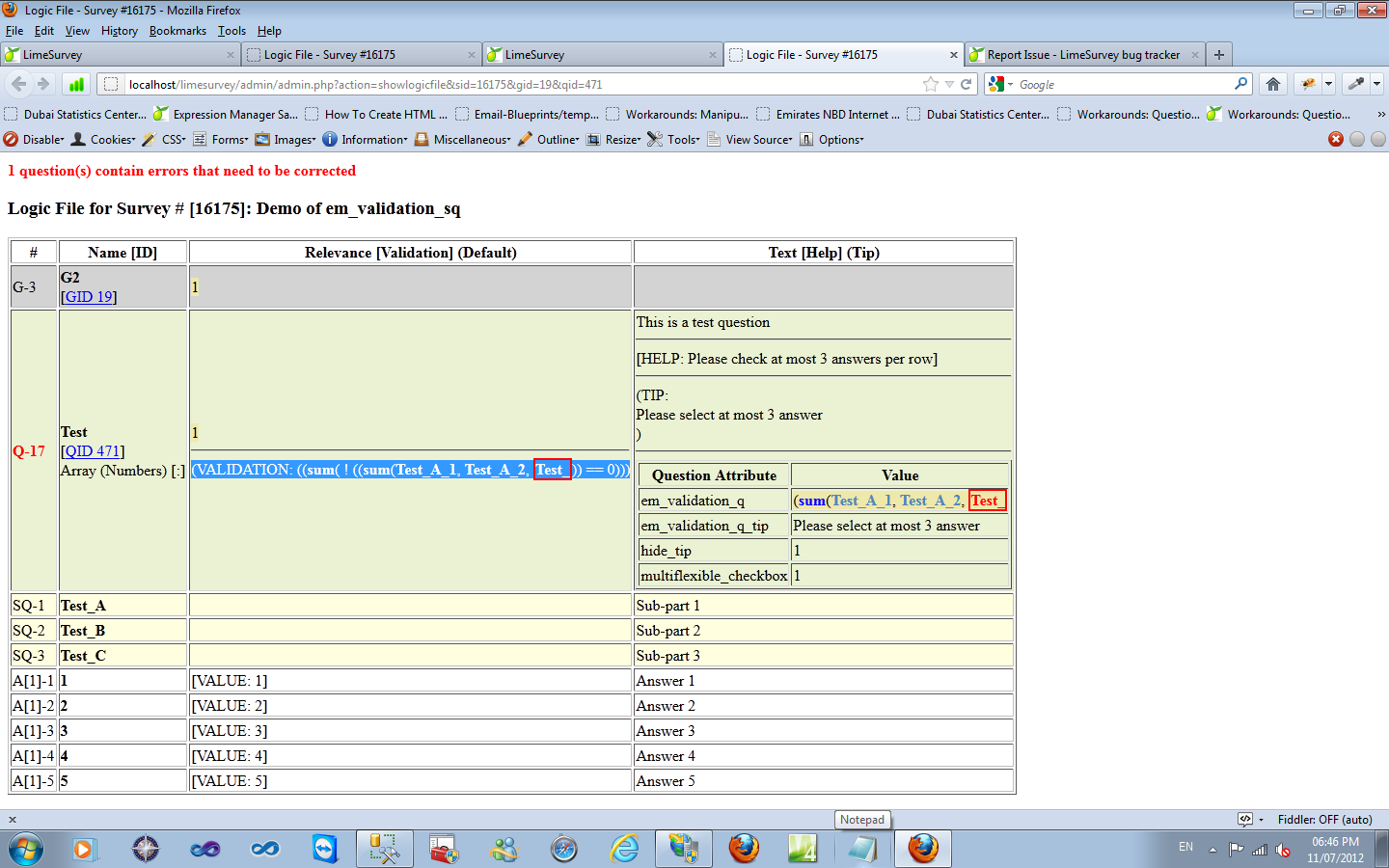Expand the Firebug dropdown arrow

(x=1328, y=84)
